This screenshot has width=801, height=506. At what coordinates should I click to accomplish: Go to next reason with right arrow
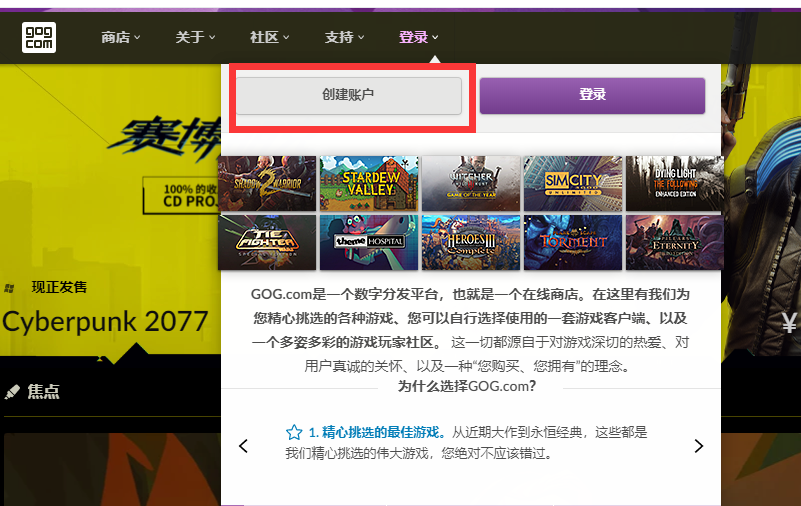[x=698, y=446]
